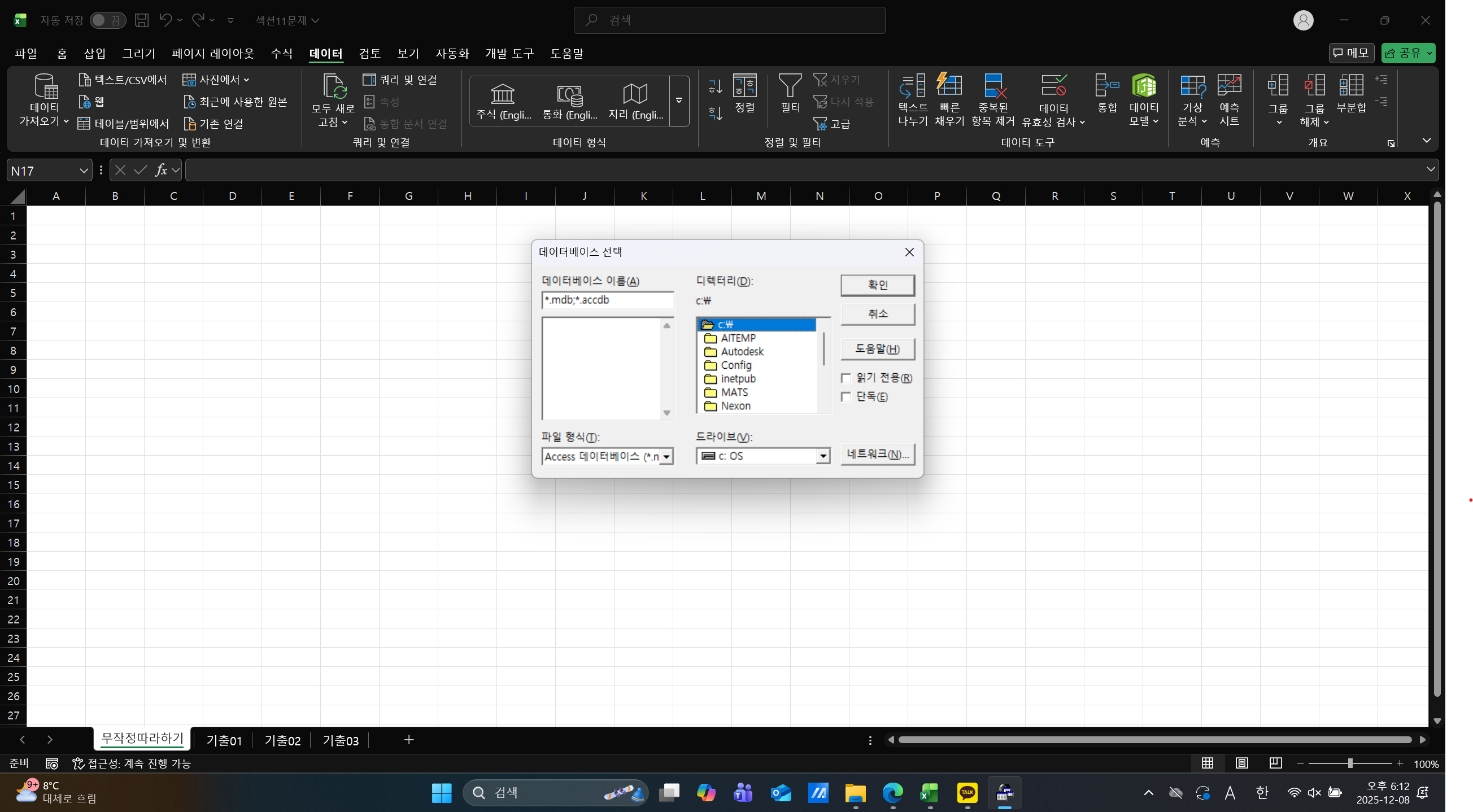Click Forecast Sheet (예측 시트) icon
Screen dimensions: 1473x812
(1229, 86)
